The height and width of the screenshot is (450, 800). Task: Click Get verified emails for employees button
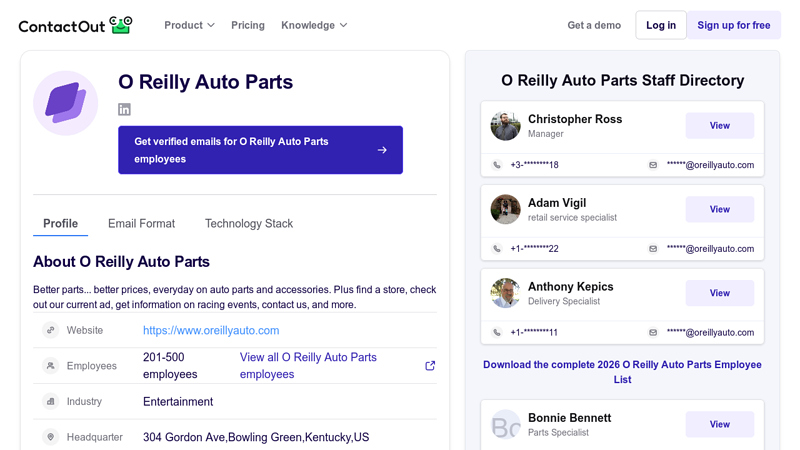tap(260, 150)
